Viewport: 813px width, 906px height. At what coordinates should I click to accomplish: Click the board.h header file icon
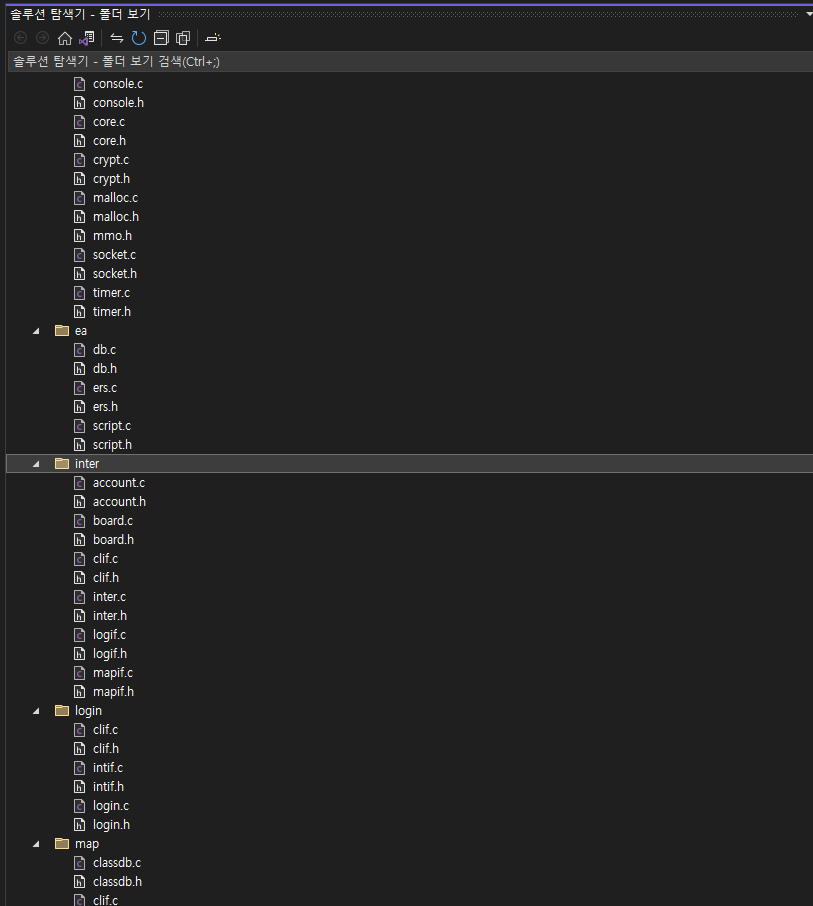coord(80,540)
